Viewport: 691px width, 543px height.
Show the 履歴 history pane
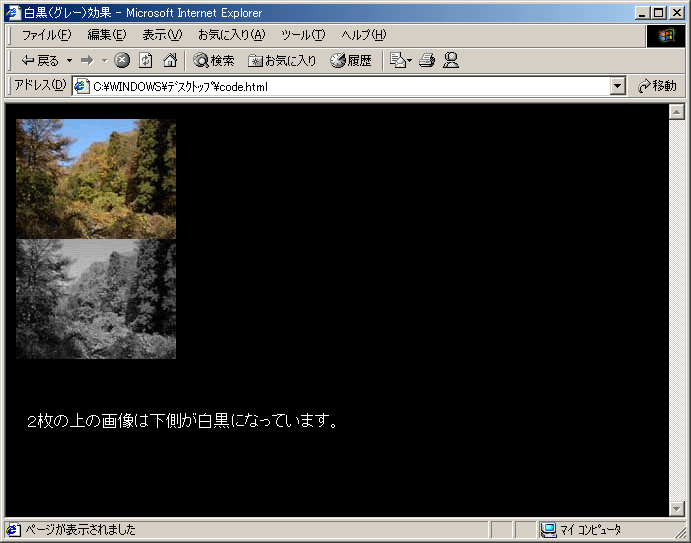tap(351, 60)
